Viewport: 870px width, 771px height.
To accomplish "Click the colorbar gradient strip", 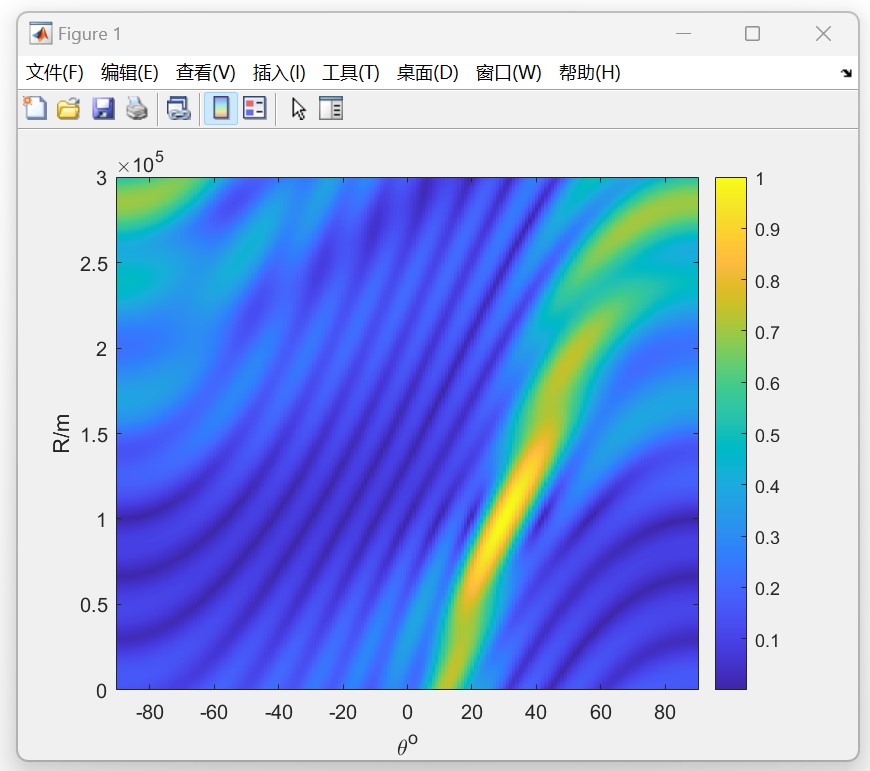I will [x=731, y=433].
